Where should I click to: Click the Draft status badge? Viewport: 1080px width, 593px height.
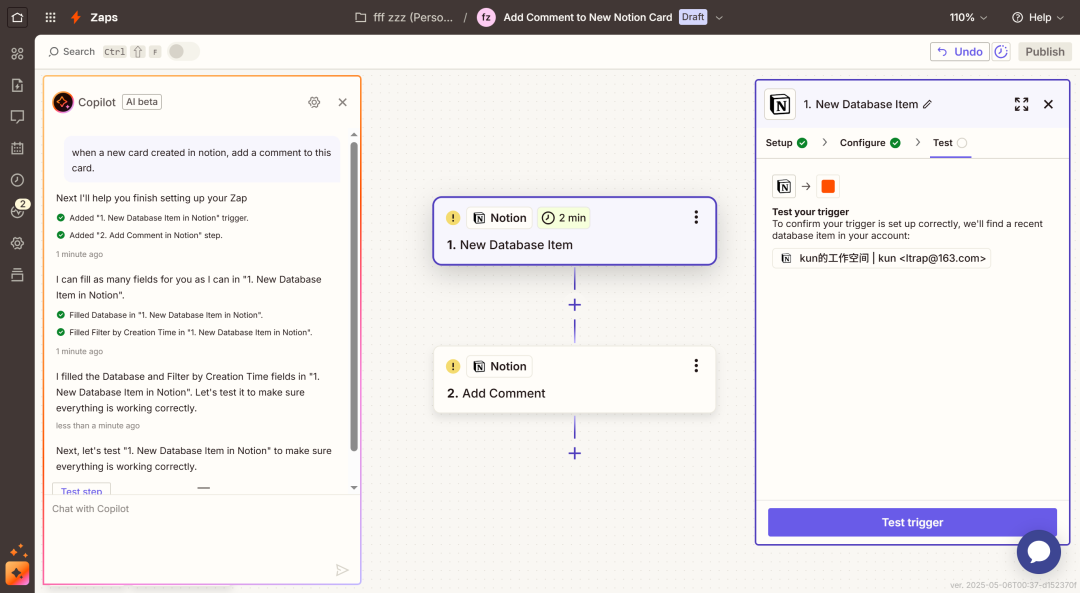(693, 17)
